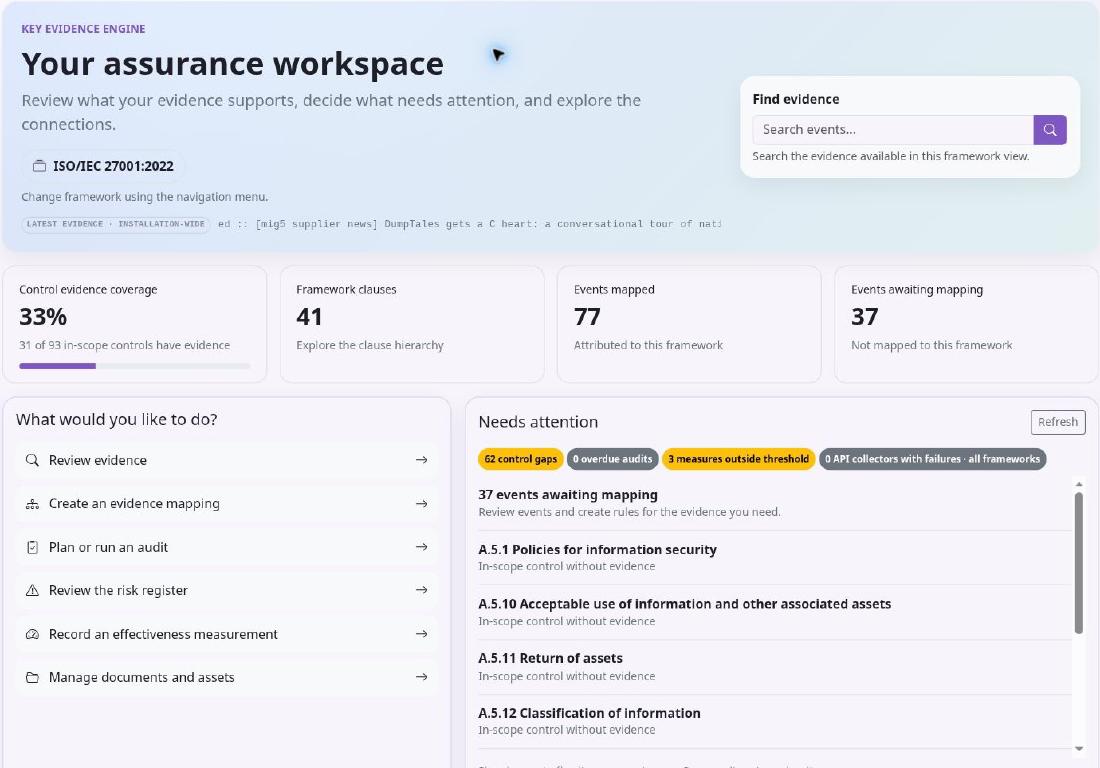Image resolution: width=1100 pixels, height=768 pixels.
Task: Click the folder icon beside Manage documents and assets
Action: 32,678
